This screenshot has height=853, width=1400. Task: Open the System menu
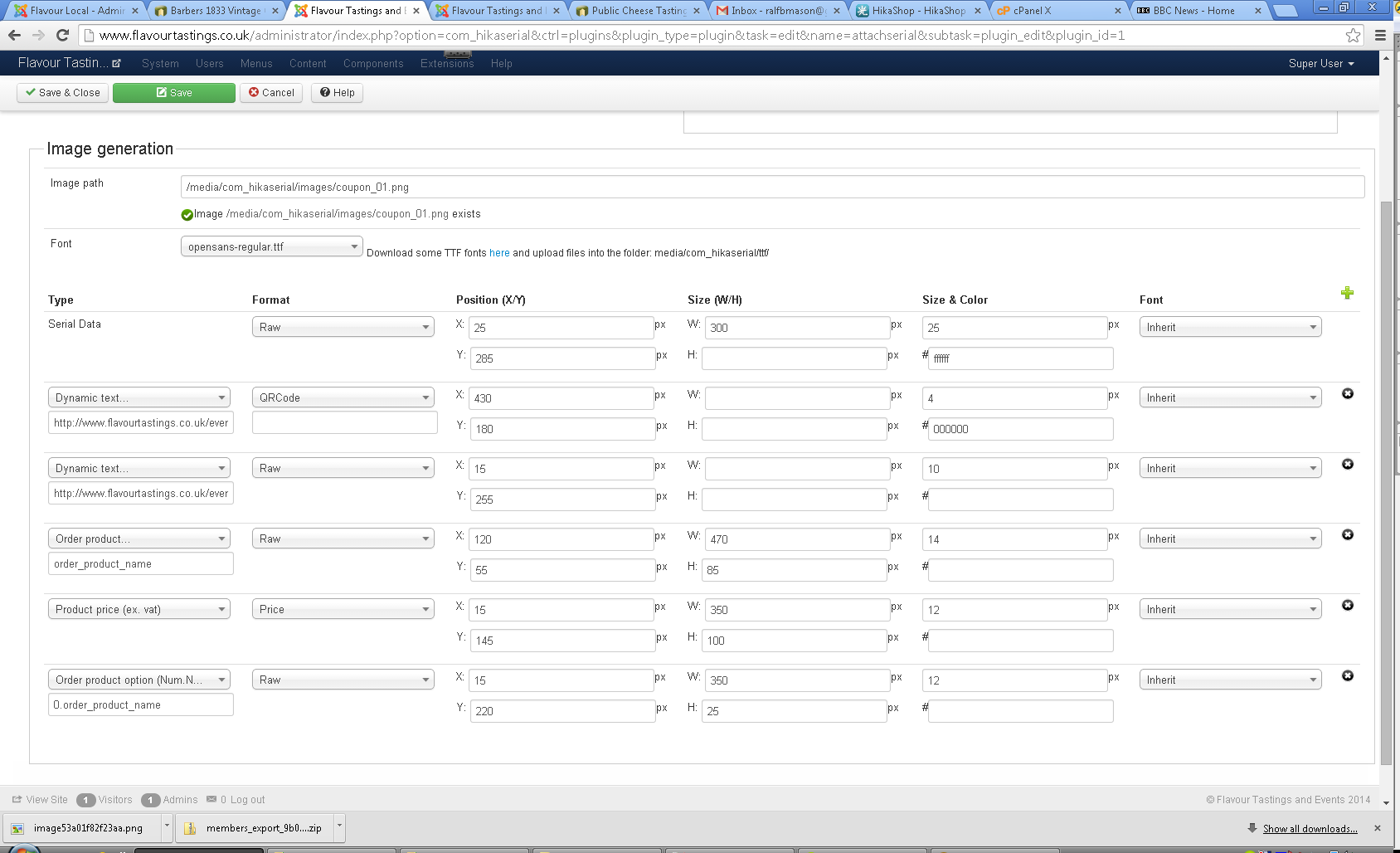(160, 63)
